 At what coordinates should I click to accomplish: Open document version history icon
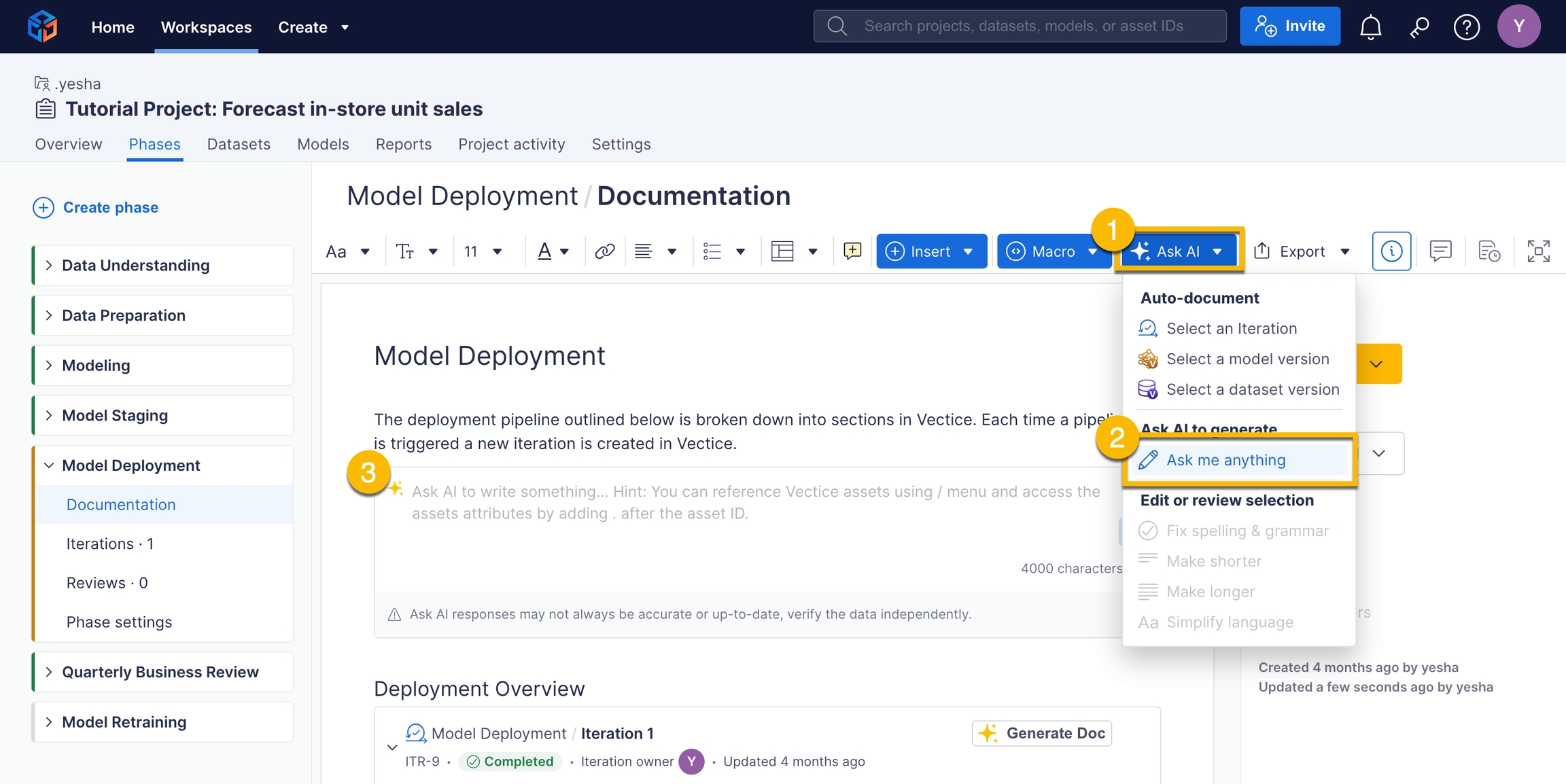(1489, 251)
